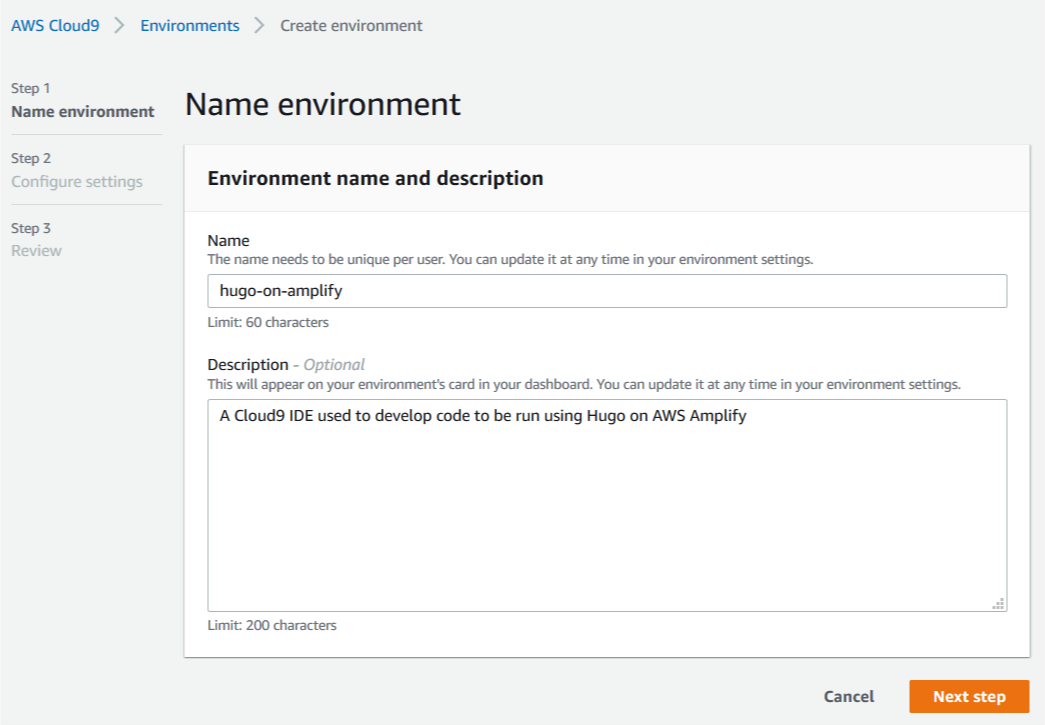Image resolution: width=1045 pixels, height=725 pixels.
Task: Click the Next step button
Action: (x=968, y=696)
